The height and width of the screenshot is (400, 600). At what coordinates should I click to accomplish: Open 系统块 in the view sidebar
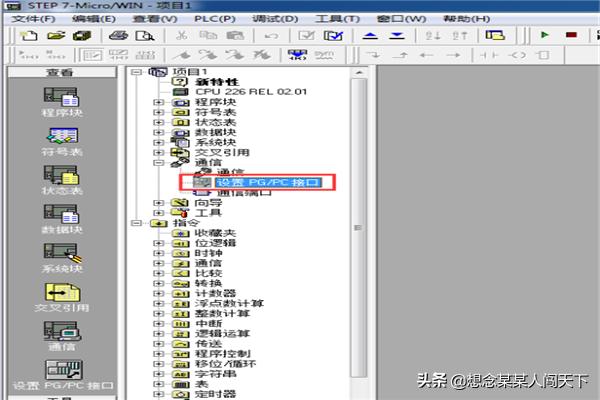point(62,258)
